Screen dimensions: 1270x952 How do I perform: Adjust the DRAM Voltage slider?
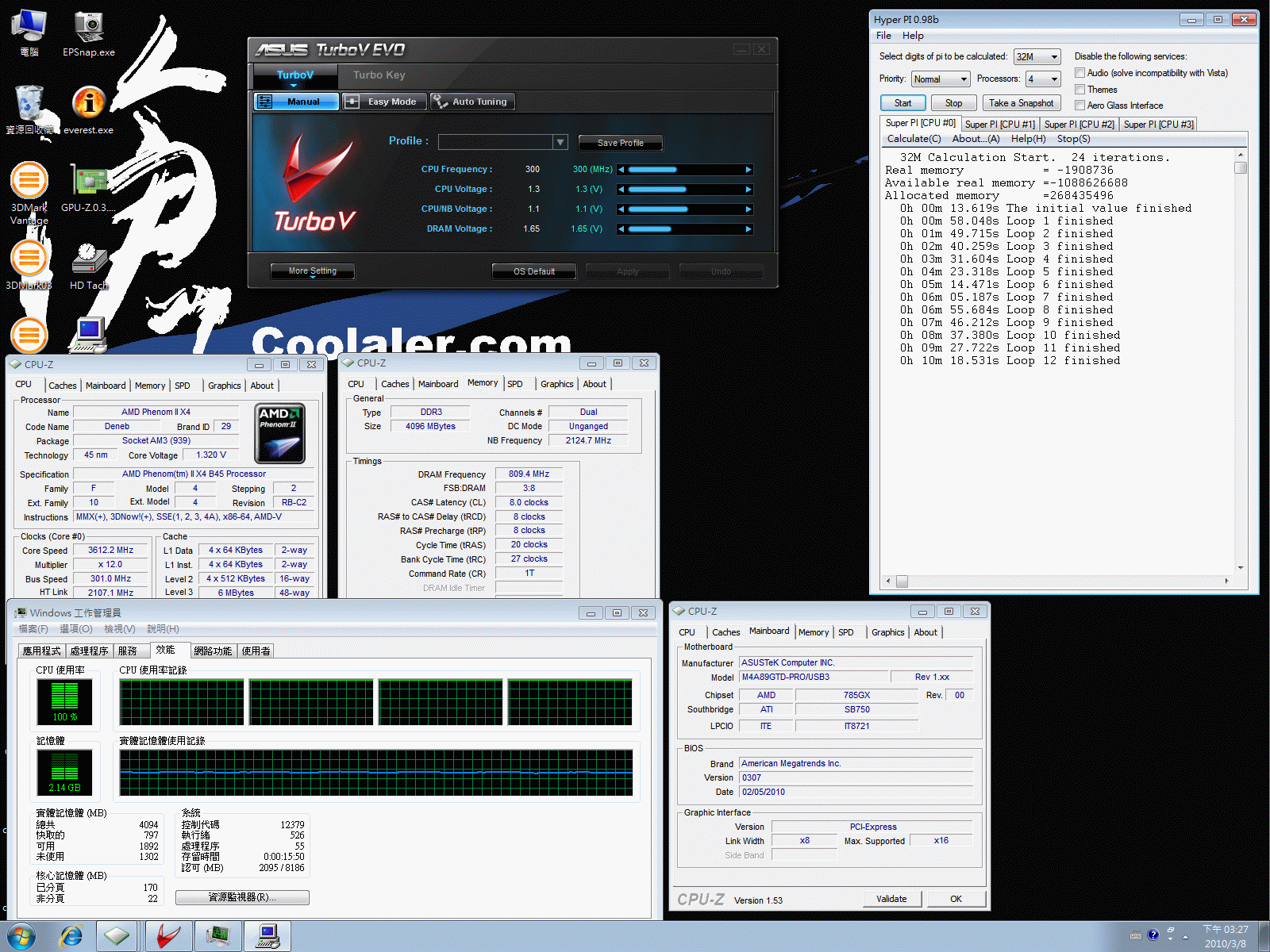(685, 229)
